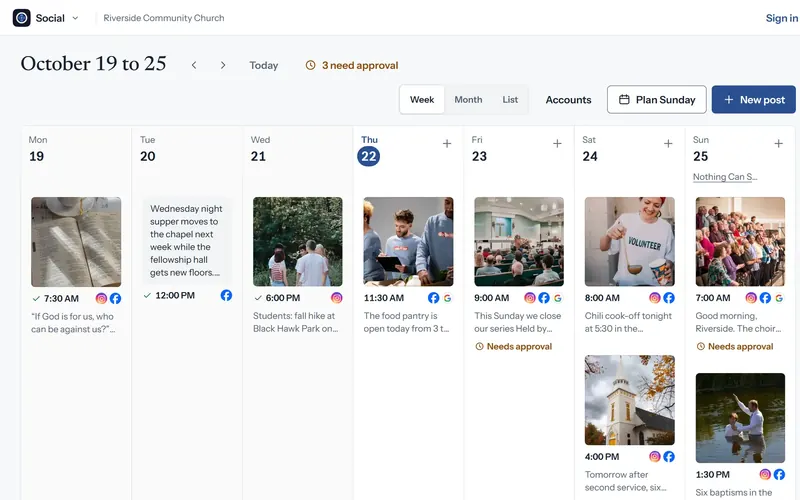Expand the Social product dropdown chevron

click(76, 18)
